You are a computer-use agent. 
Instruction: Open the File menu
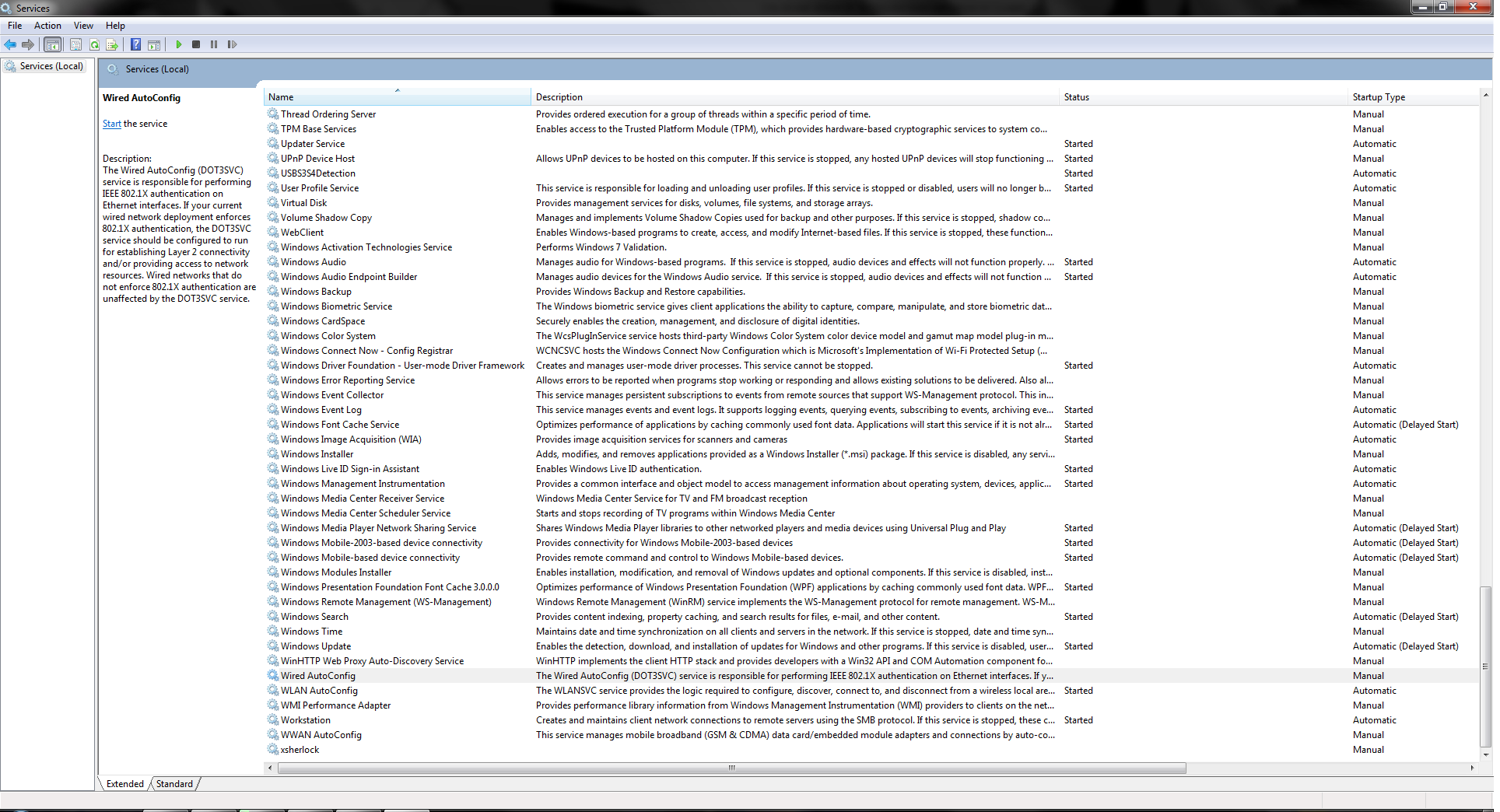(15, 26)
